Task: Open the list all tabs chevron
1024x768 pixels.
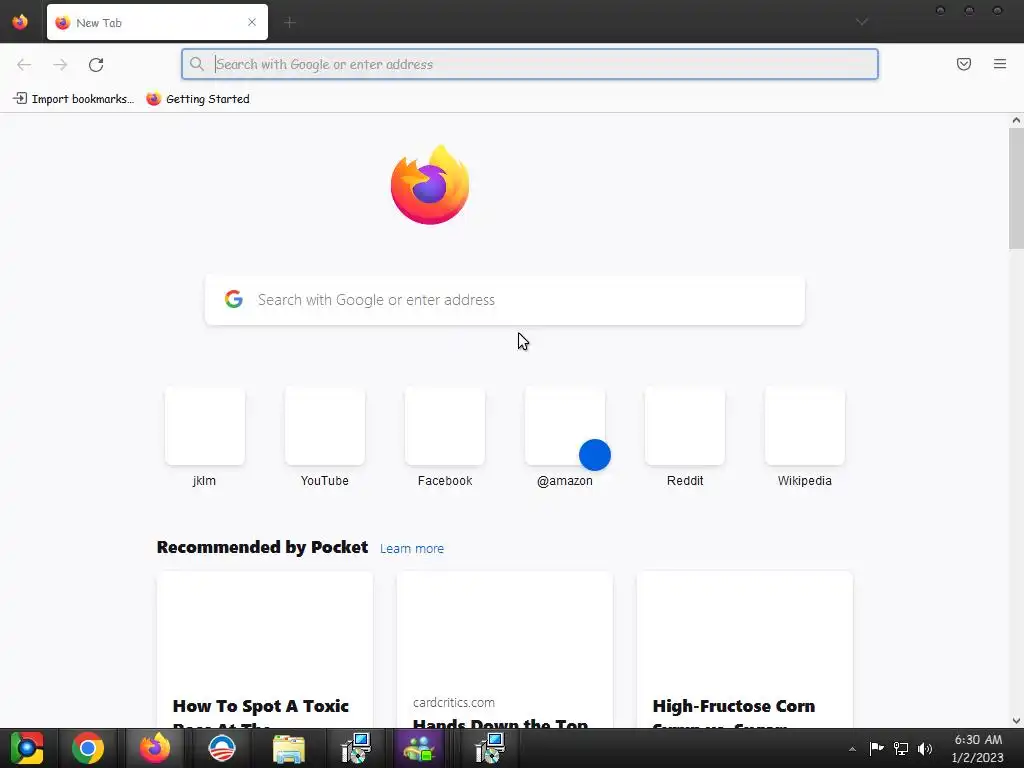Action: click(862, 22)
